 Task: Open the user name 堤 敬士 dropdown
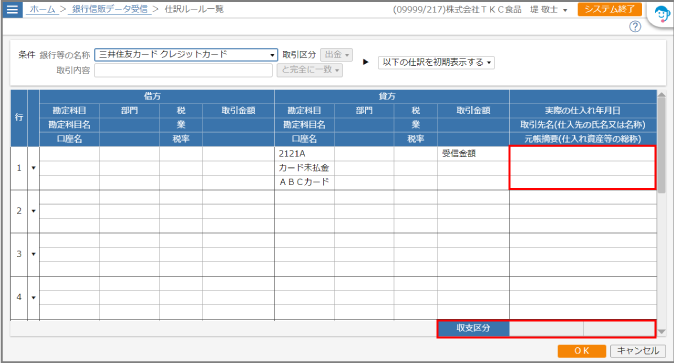549,9
